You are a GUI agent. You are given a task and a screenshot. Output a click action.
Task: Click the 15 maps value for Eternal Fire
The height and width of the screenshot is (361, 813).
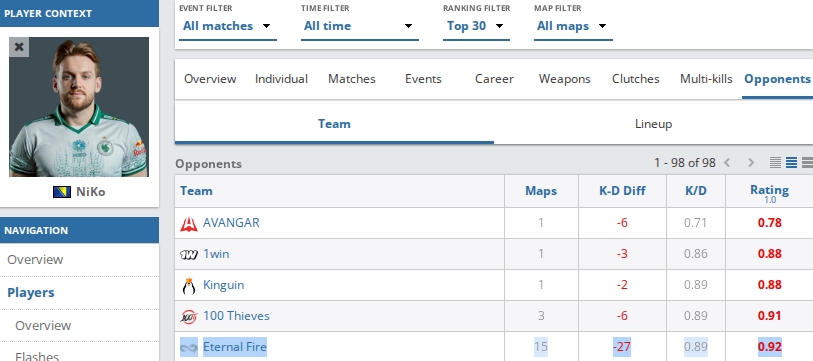coord(541,346)
